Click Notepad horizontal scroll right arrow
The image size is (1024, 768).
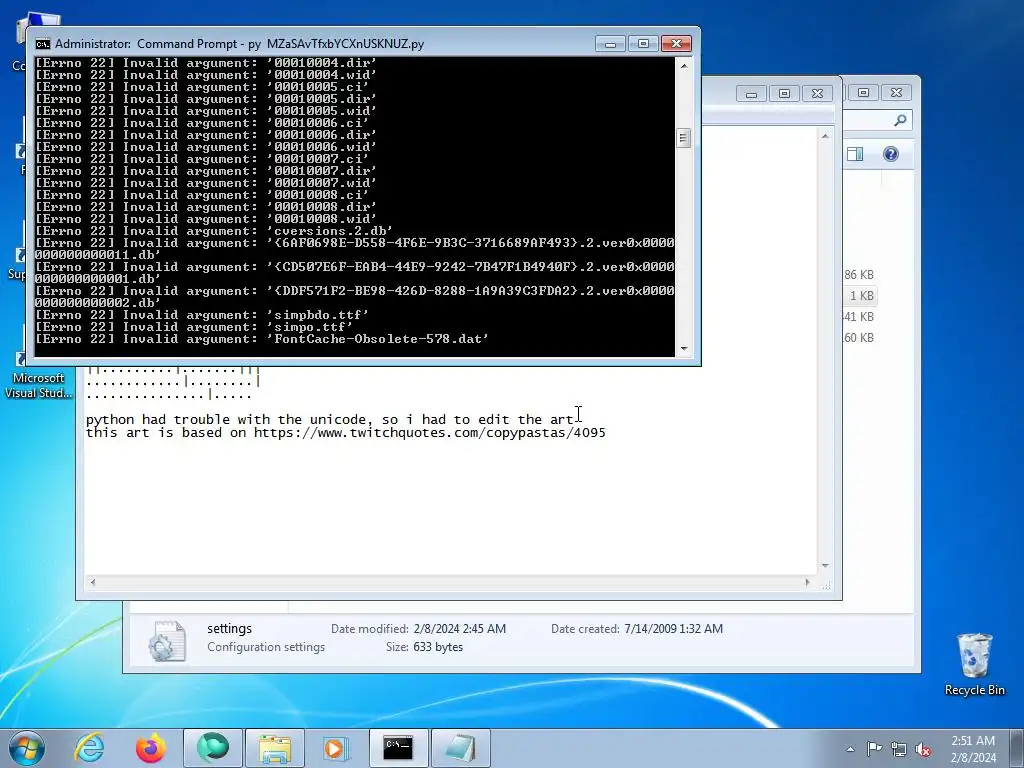[x=808, y=582]
